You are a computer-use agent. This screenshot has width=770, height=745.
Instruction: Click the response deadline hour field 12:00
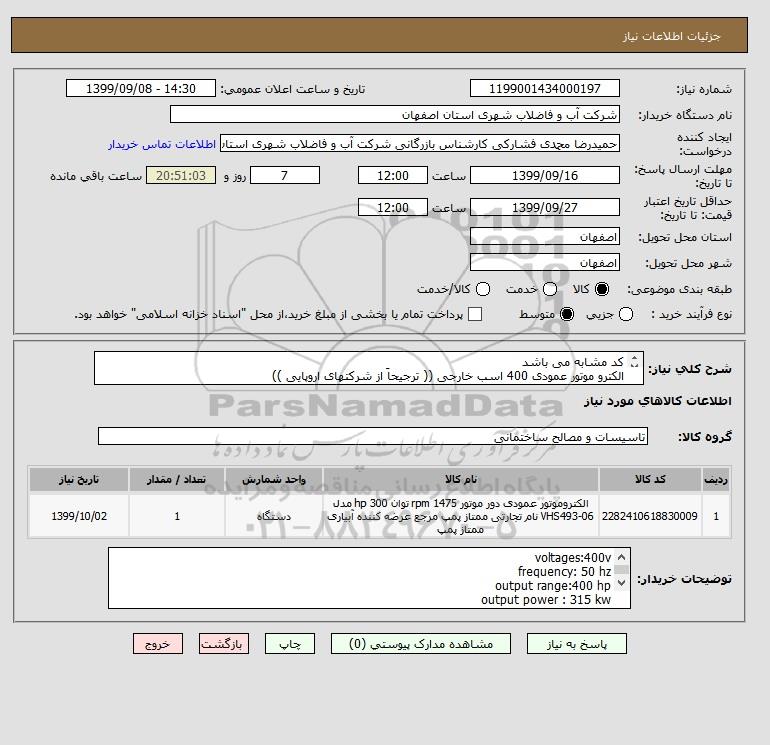[x=393, y=175]
